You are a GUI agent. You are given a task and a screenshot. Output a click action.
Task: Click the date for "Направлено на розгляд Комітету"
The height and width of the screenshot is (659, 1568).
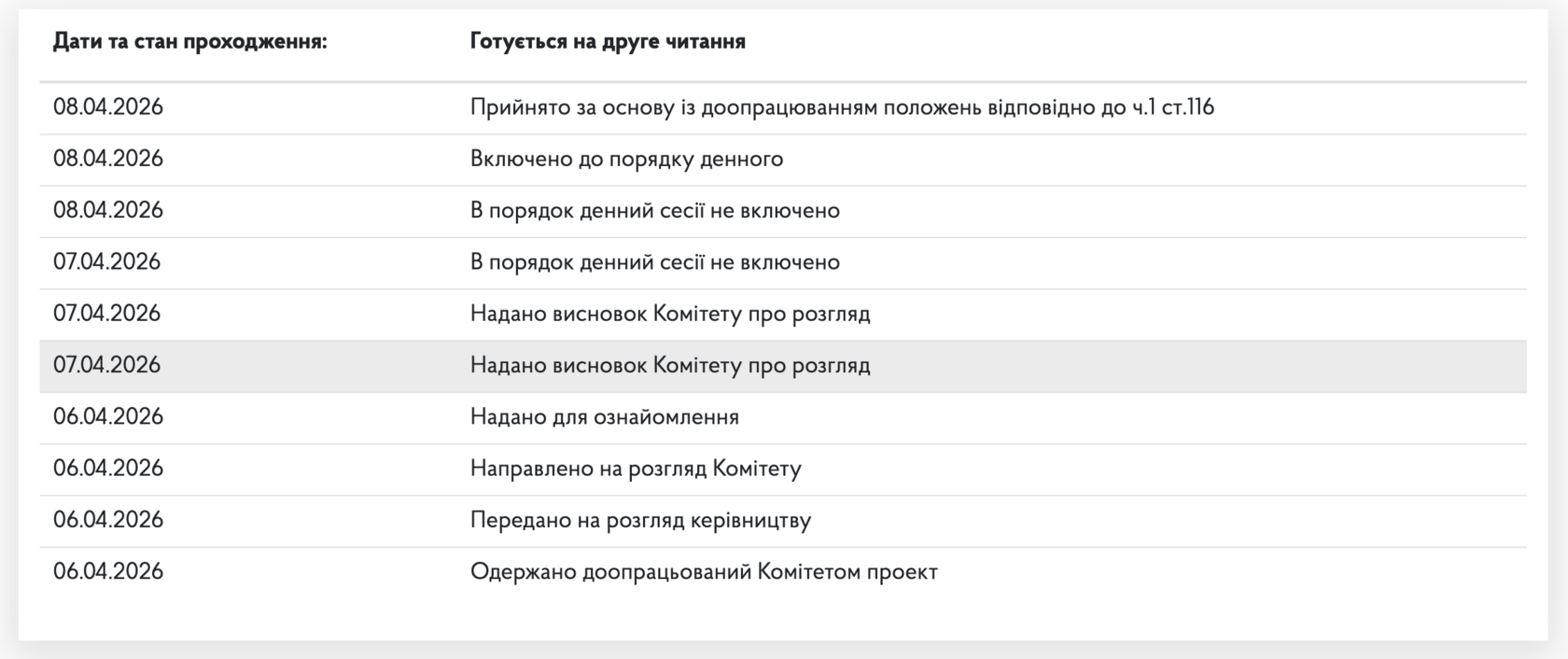tap(108, 469)
